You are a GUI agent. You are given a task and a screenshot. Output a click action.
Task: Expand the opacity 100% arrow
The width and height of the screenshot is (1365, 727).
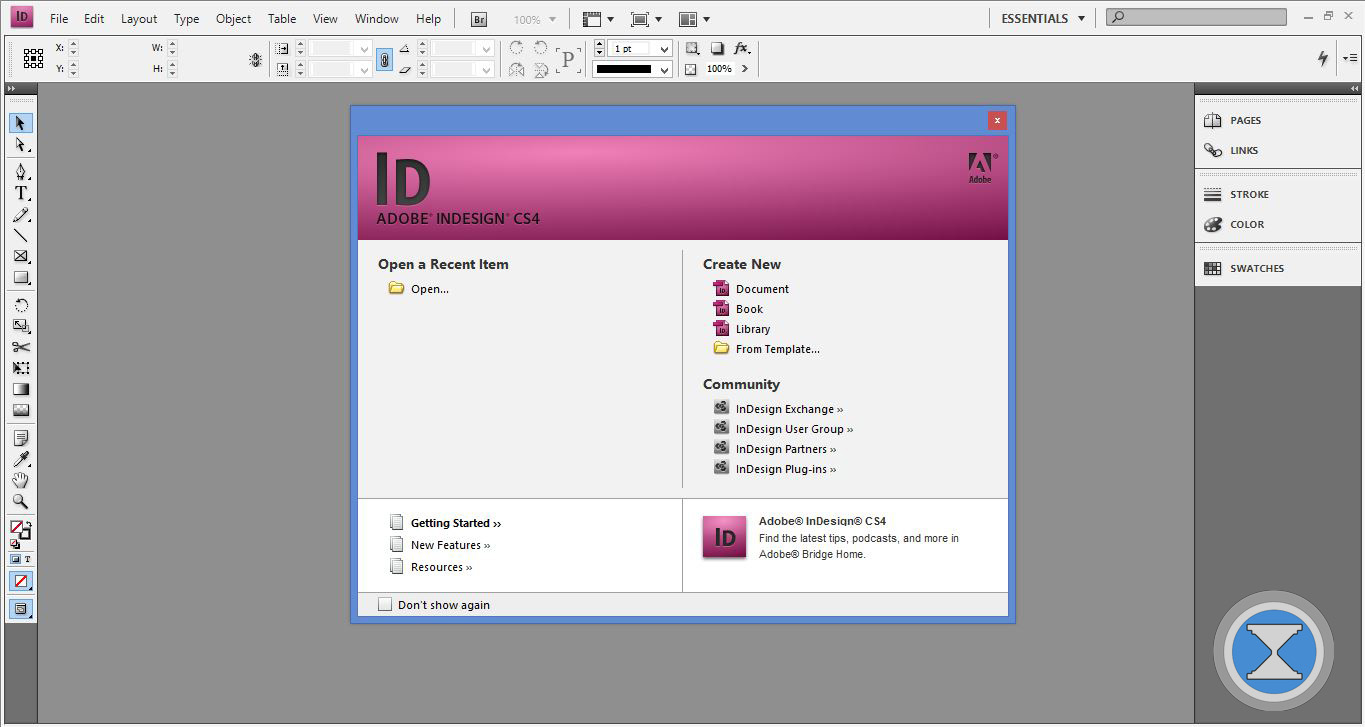click(744, 69)
